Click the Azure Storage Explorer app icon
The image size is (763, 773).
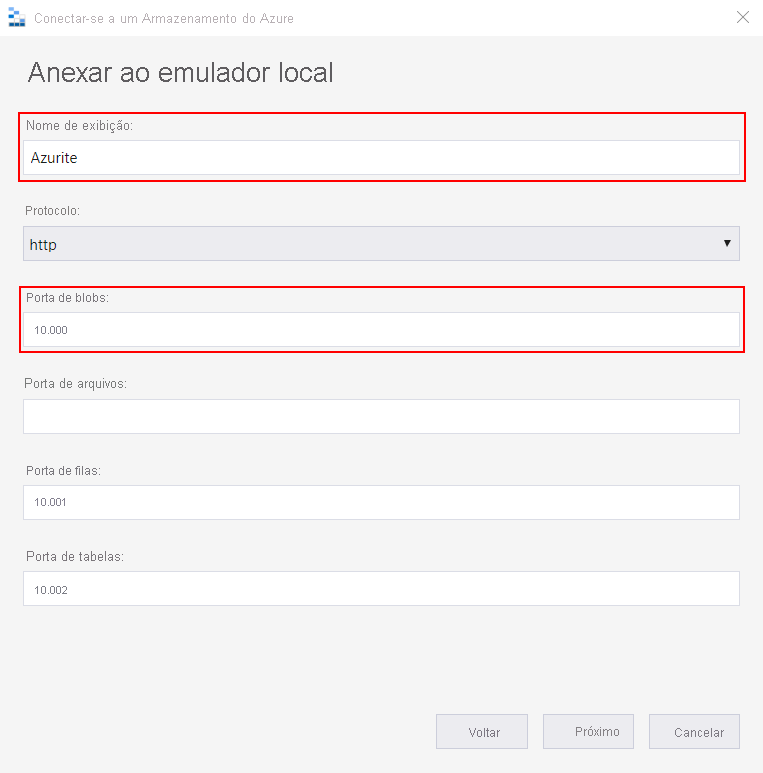coord(17,18)
